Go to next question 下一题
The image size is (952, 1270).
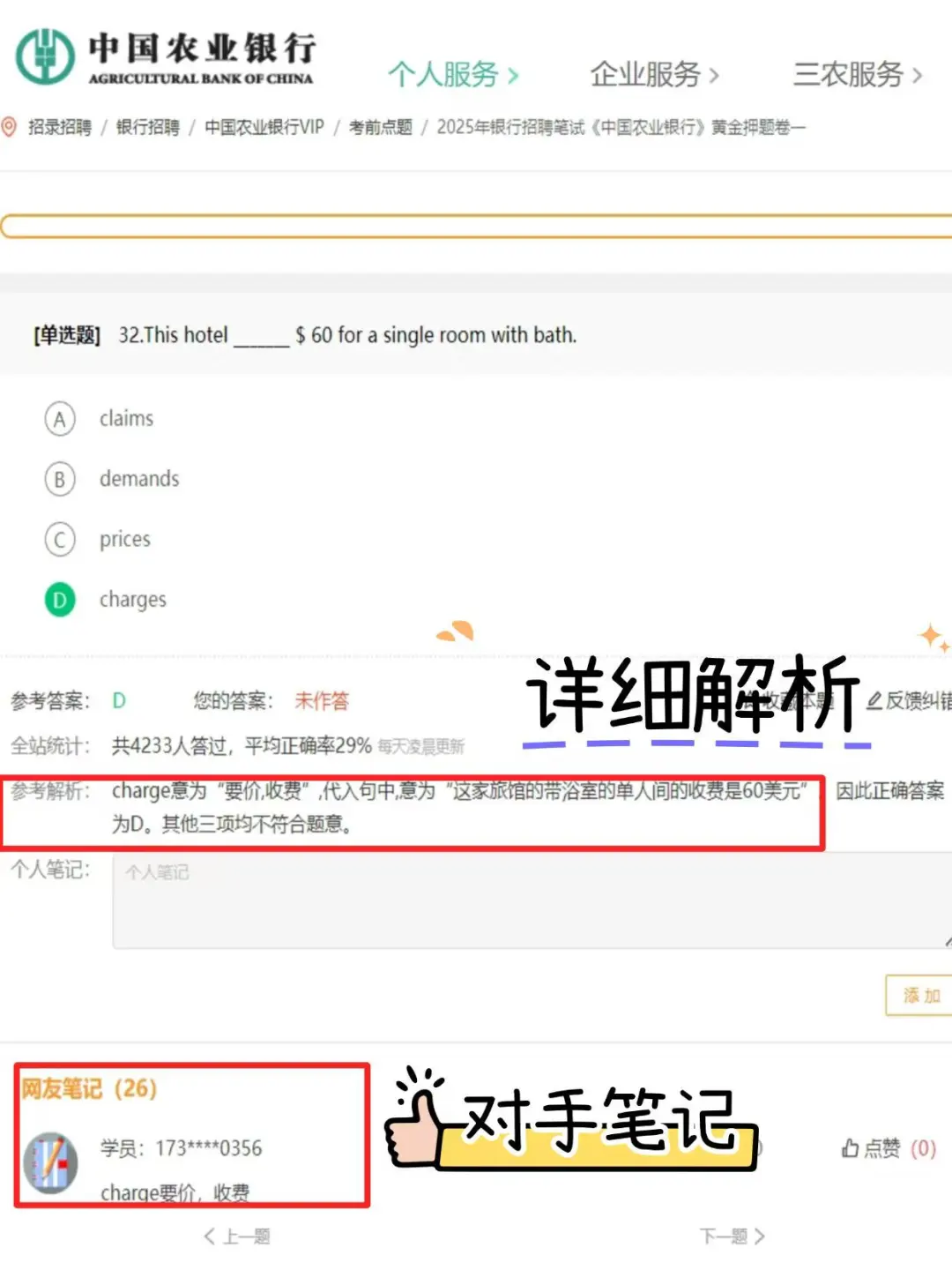pos(733,1236)
